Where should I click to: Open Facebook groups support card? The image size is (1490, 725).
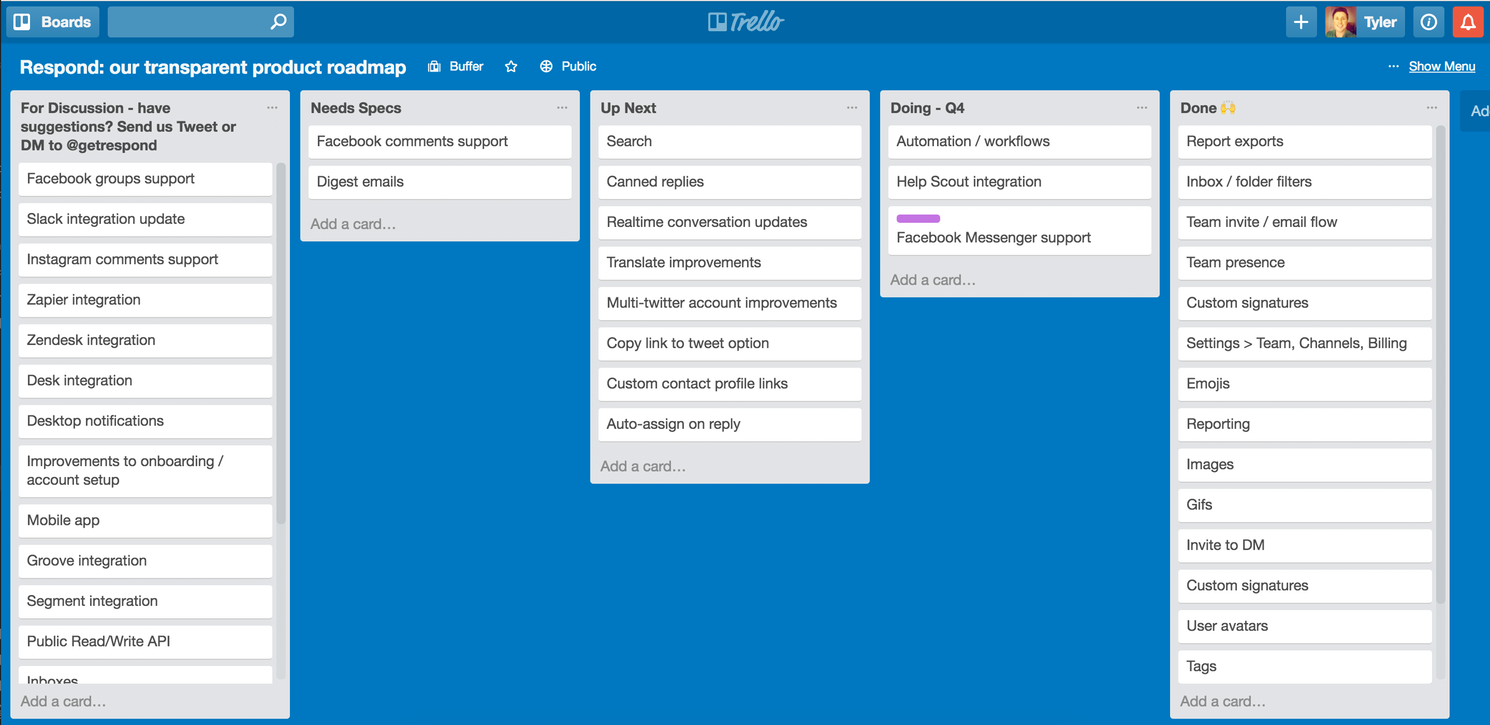[145, 179]
